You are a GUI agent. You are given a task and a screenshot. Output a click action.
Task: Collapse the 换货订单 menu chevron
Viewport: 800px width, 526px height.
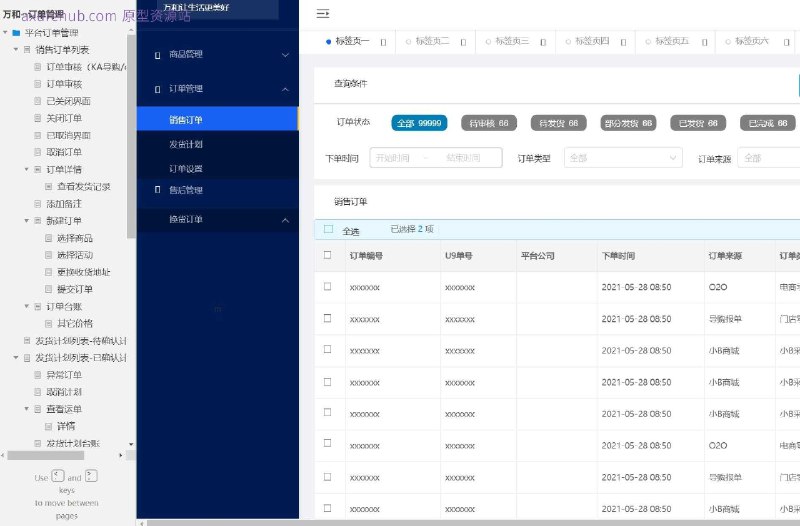click(285, 220)
